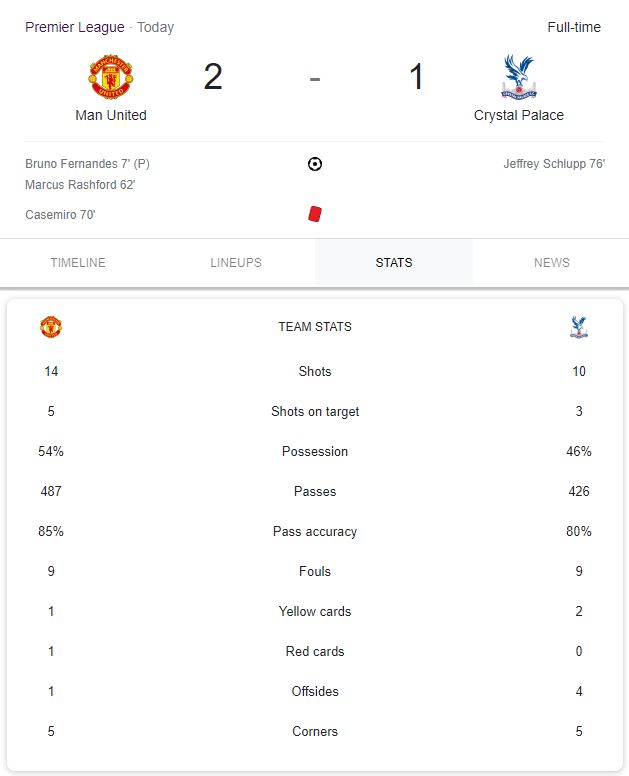Click the Crystal Palace team name
Image resolution: width=629 pixels, height=776 pixels.
(x=519, y=115)
